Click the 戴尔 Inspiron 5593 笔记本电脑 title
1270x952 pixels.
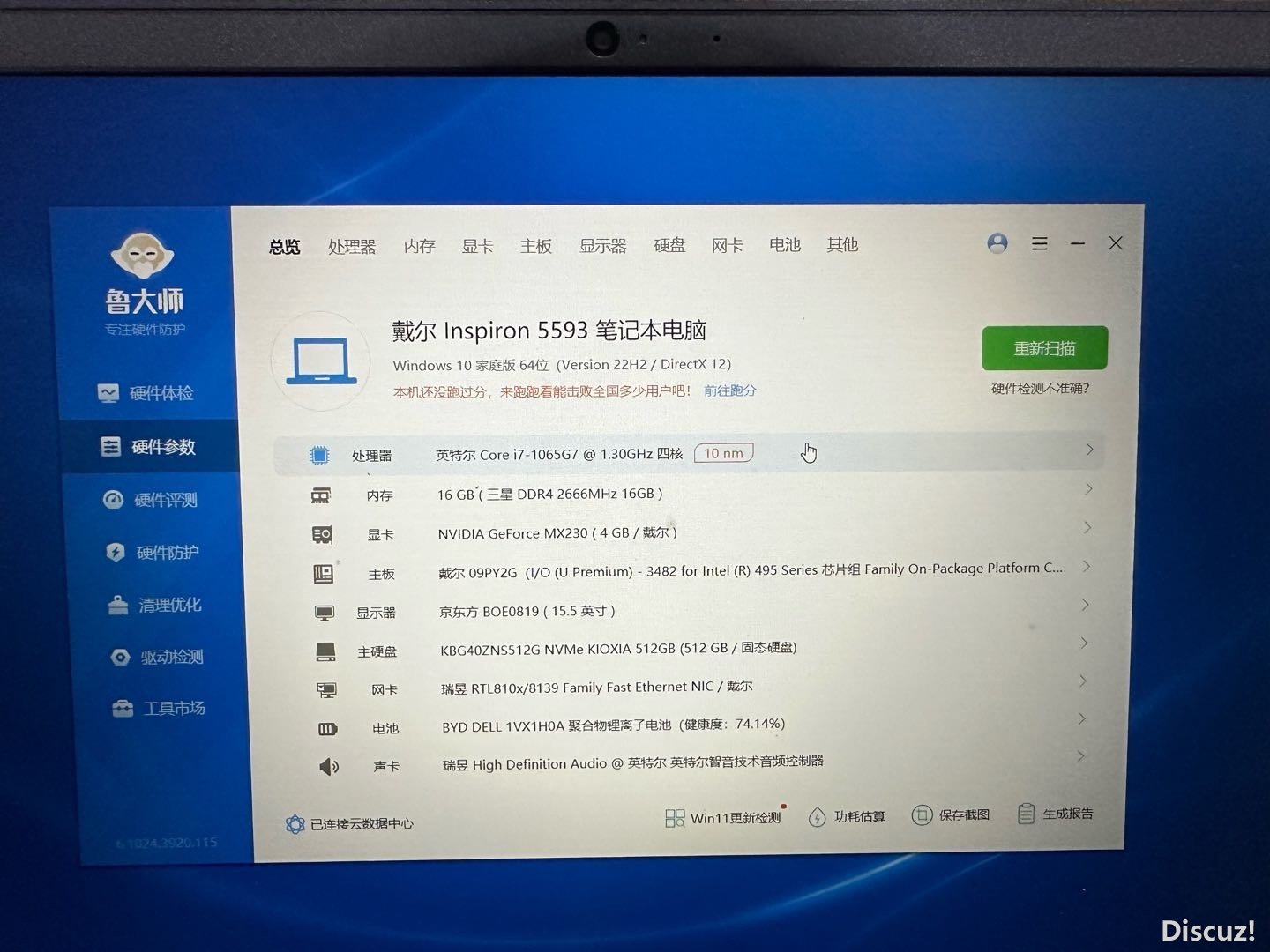coord(549,331)
